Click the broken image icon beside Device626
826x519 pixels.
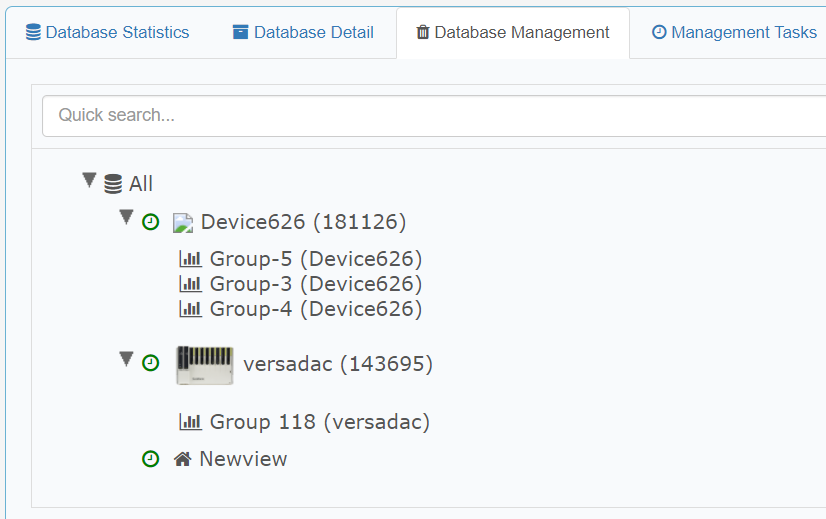[x=183, y=223]
